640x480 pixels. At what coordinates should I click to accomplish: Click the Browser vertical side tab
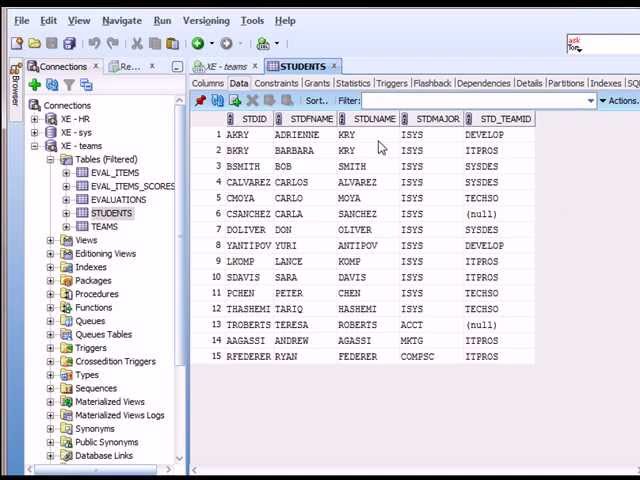(x=16, y=91)
